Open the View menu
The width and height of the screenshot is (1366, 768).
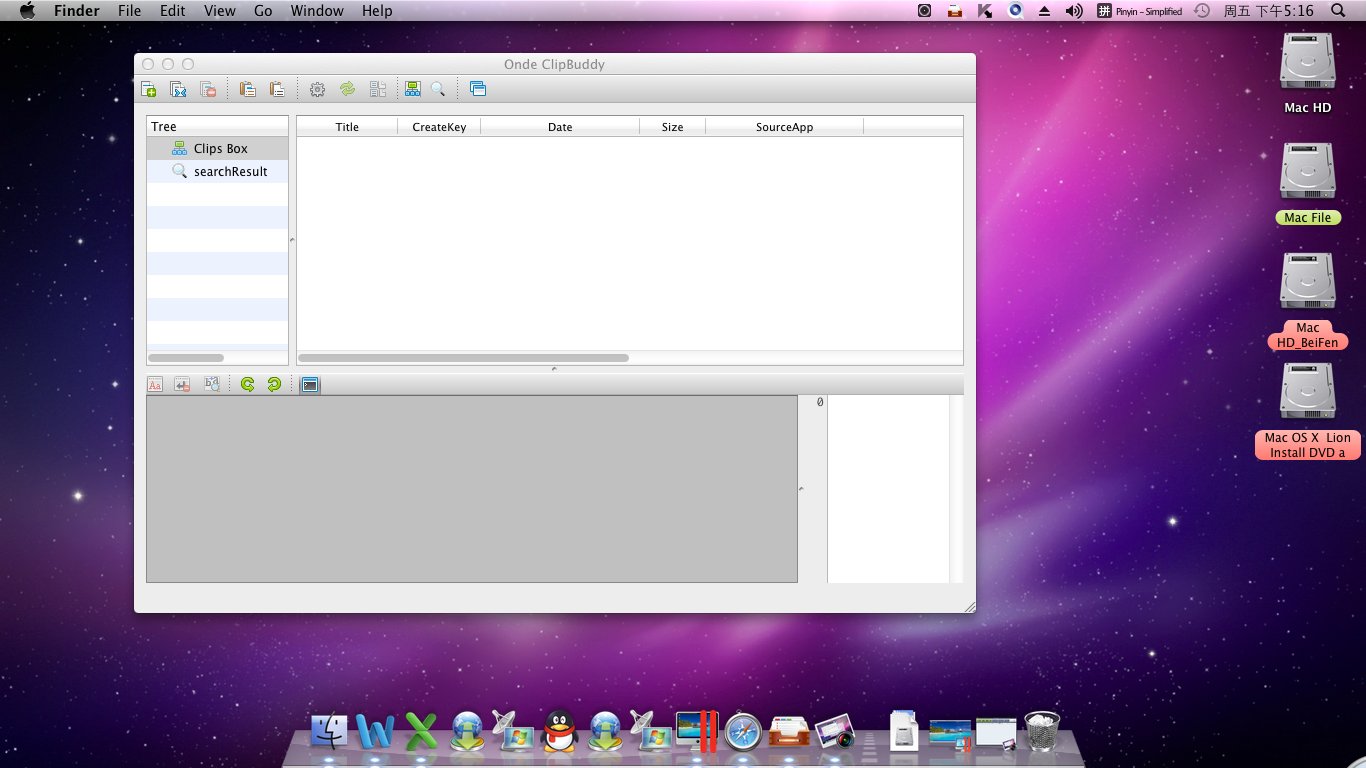point(220,11)
